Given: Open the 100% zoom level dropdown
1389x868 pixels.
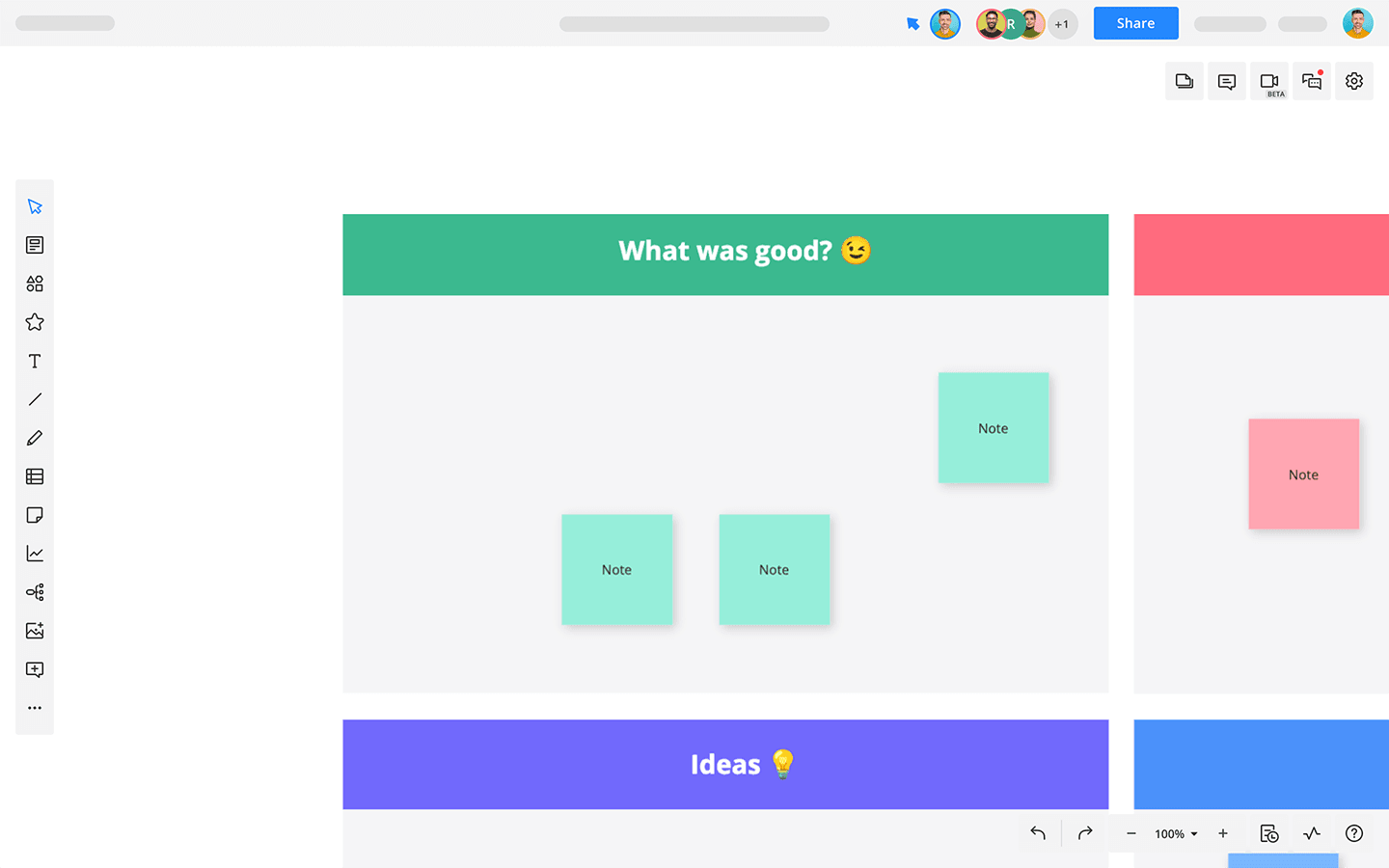Looking at the screenshot, I should tap(1176, 834).
